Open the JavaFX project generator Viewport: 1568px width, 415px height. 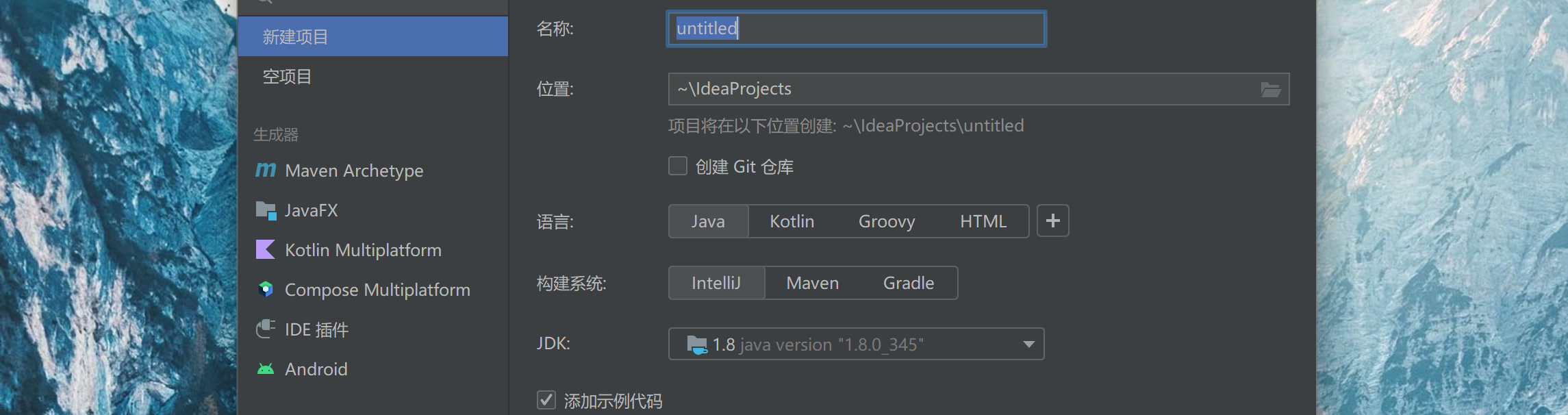(x=312, y=210)
